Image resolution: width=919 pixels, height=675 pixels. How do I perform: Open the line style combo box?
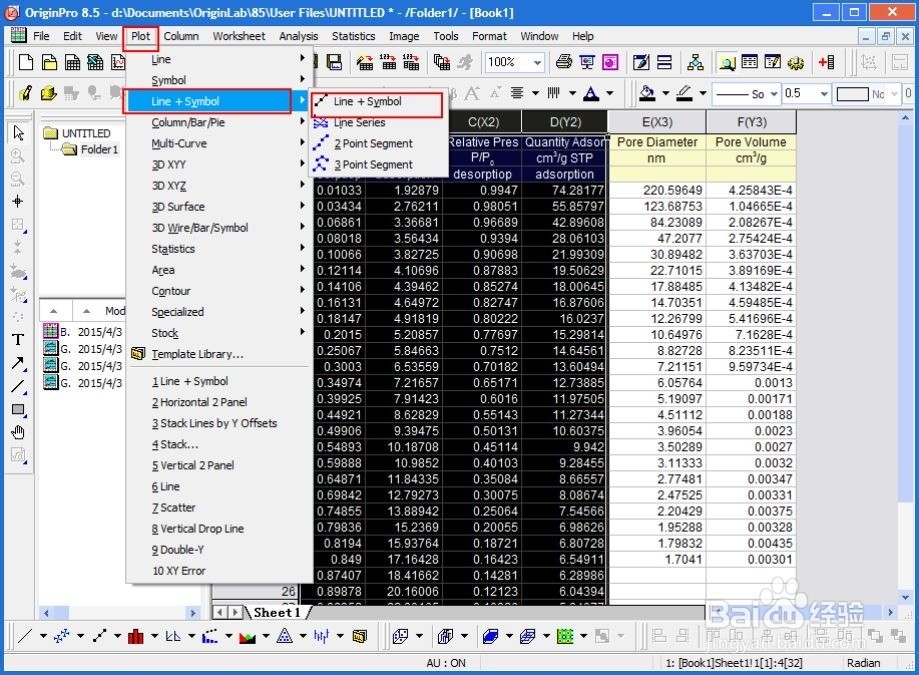pyautogui.click(x=746, y=94)
